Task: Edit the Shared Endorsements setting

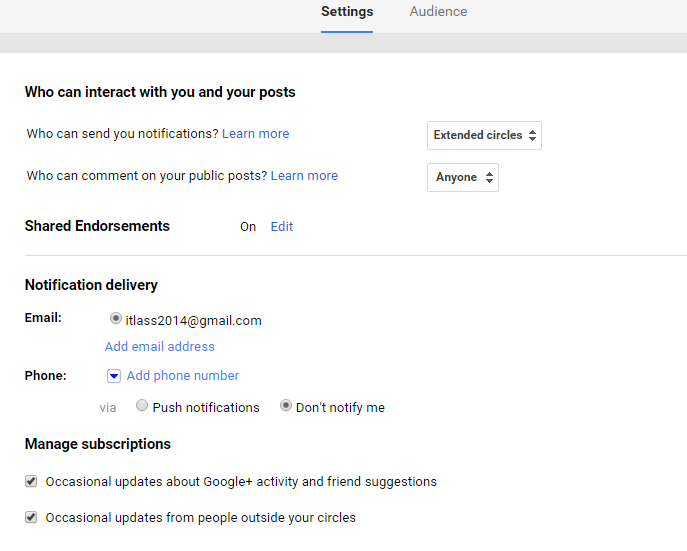Action: pyautogui.click(x=282, y=227)
